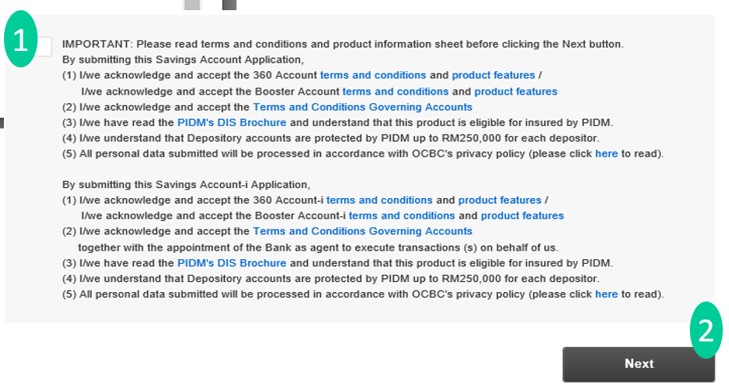Image resolution: width=729 pixels, height=390 pixels.
Task: Click the green step 2 circle marker
Action: 706,330
